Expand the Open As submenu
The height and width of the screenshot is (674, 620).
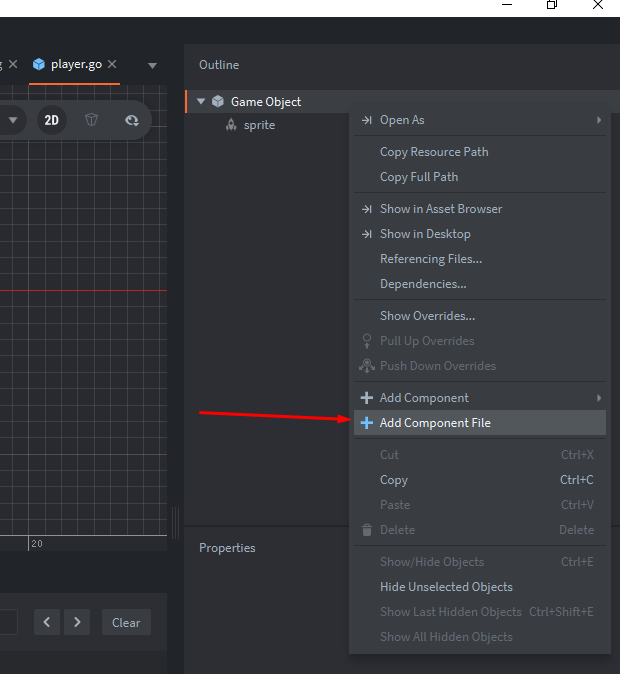(599, 120)
